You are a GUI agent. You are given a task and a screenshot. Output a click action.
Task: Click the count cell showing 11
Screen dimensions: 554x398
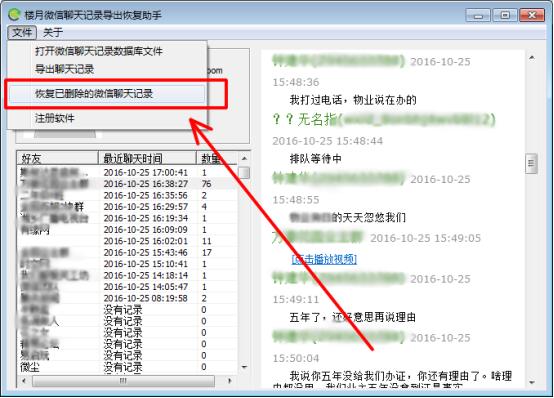[x=206, y=241]
